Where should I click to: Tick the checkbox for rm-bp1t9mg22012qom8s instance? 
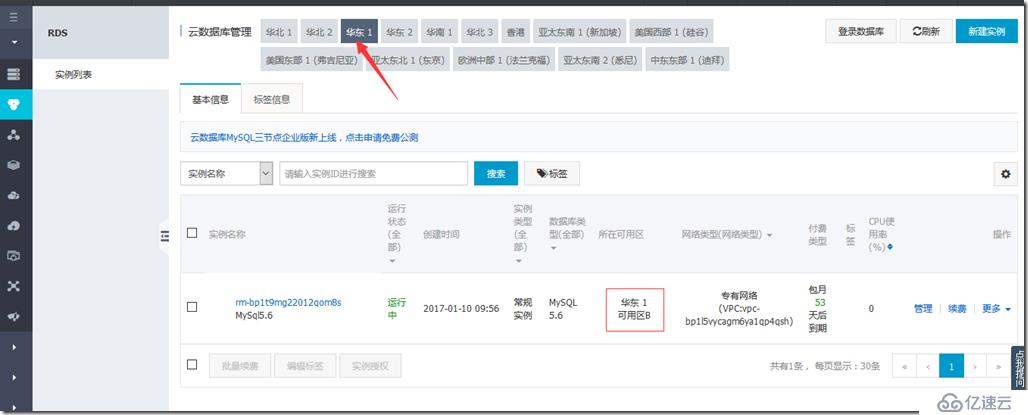(192, 307)
